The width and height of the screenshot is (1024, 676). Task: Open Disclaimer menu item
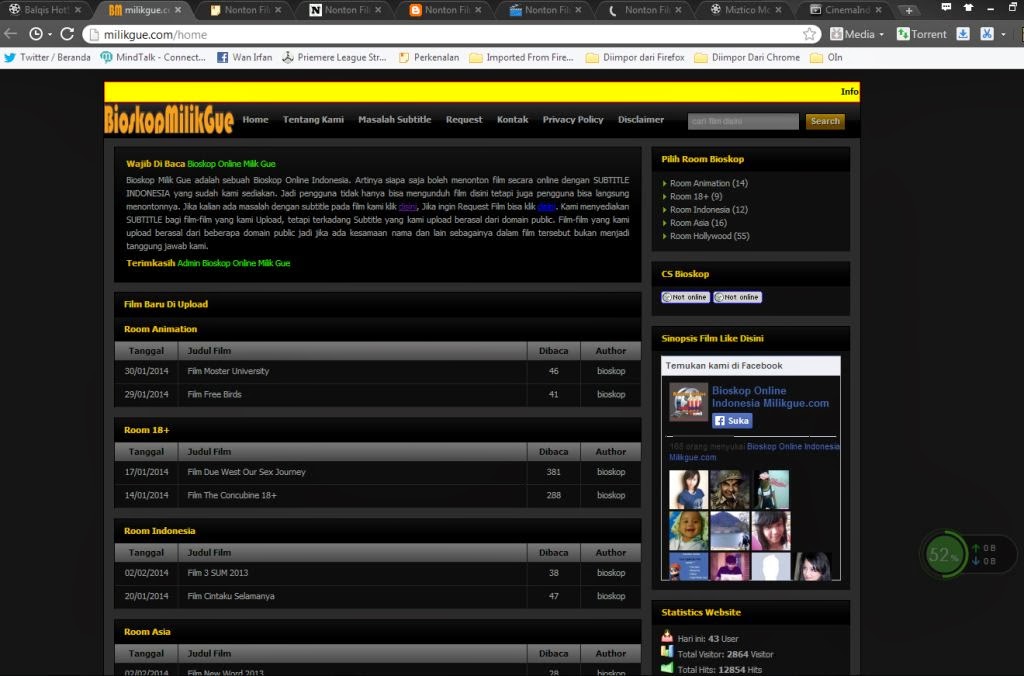click(x=641, y=120)
